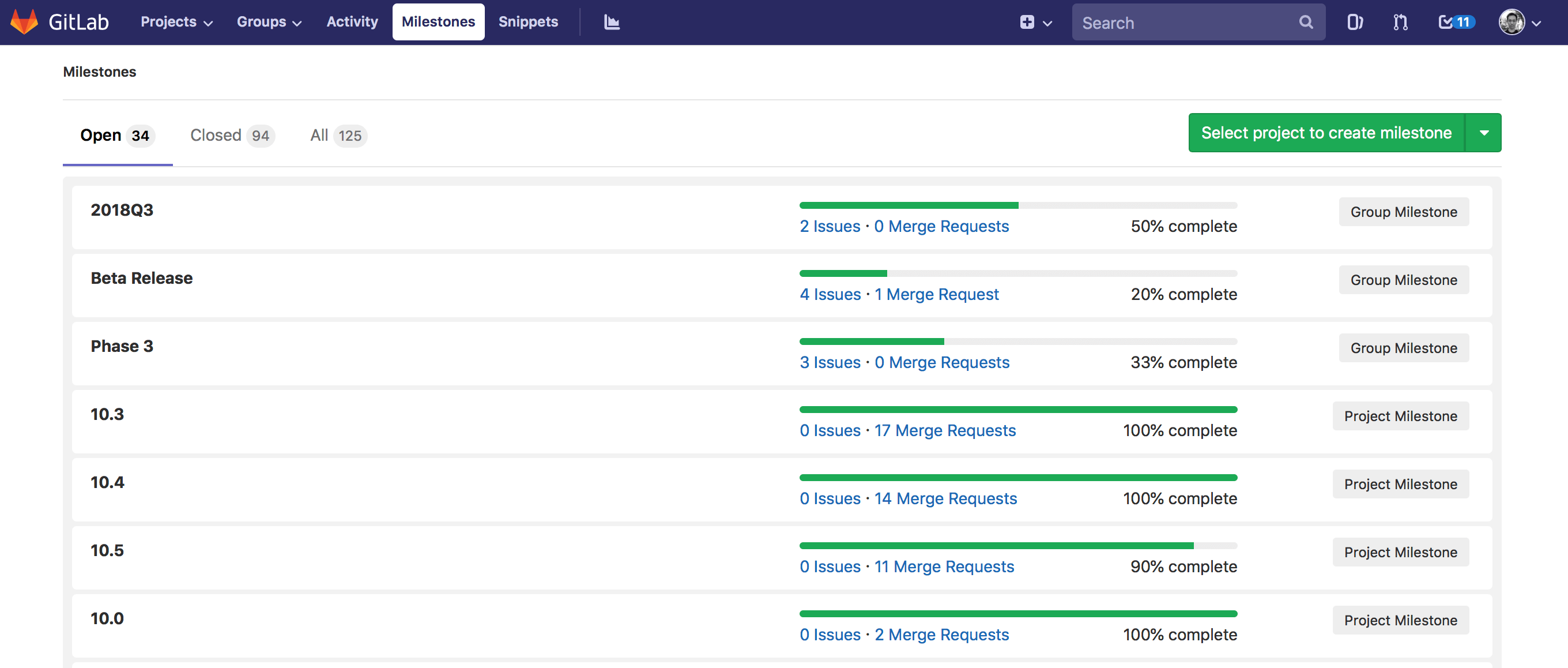Click Project Milestone badge for 10.4

pyautogui.click(x=1401, y=485)
